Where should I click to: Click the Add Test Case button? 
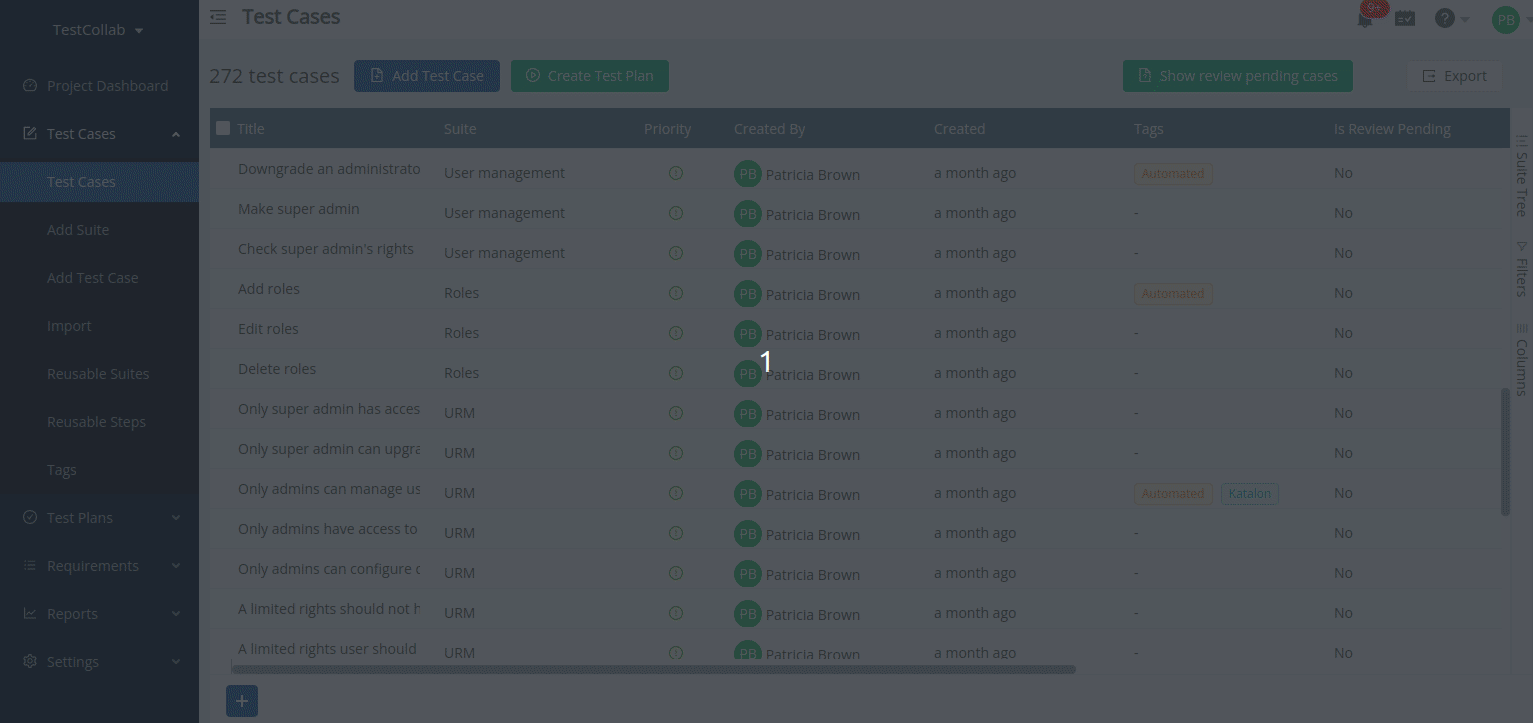coord(427,76)
